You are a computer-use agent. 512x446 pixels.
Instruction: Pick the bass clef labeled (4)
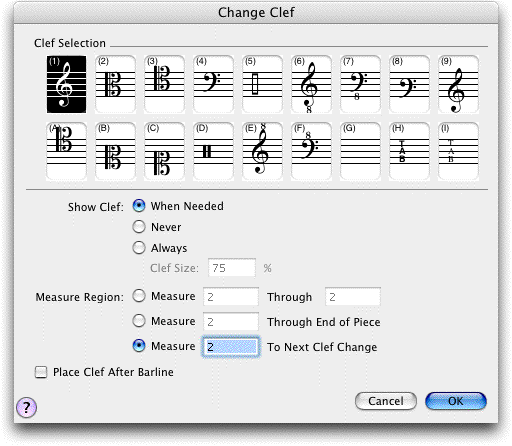pyautogui.click(x=213, y=84)
